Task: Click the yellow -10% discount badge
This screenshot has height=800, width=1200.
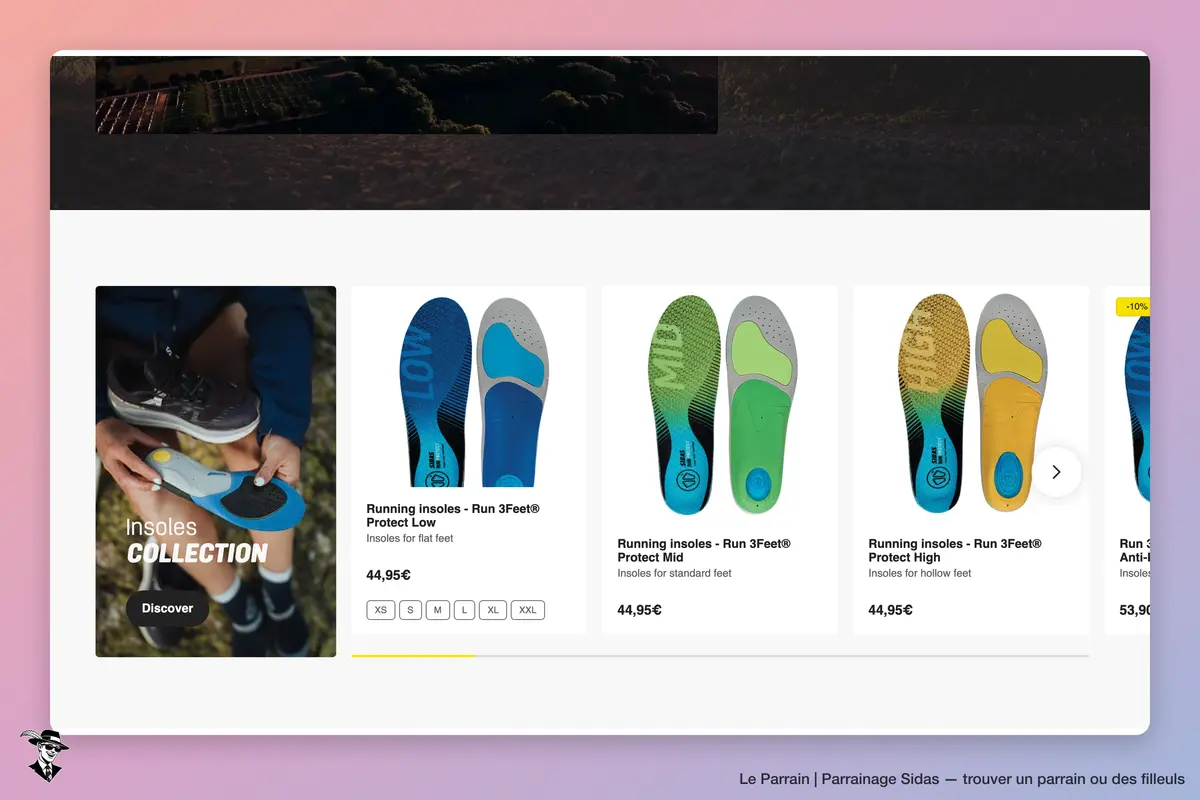Action: [1134, 307]
